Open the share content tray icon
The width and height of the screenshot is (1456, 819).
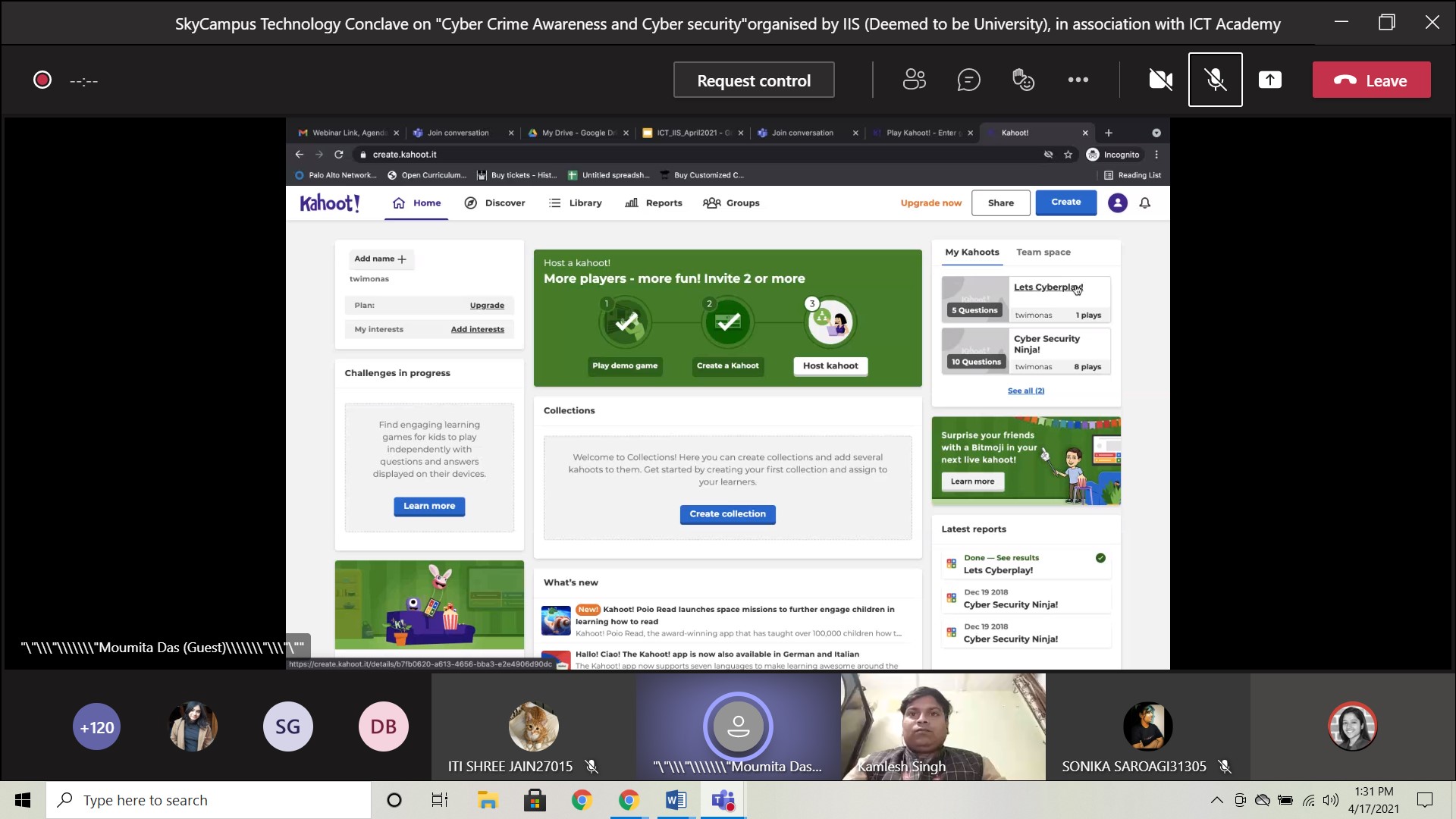coord(1269,80)
